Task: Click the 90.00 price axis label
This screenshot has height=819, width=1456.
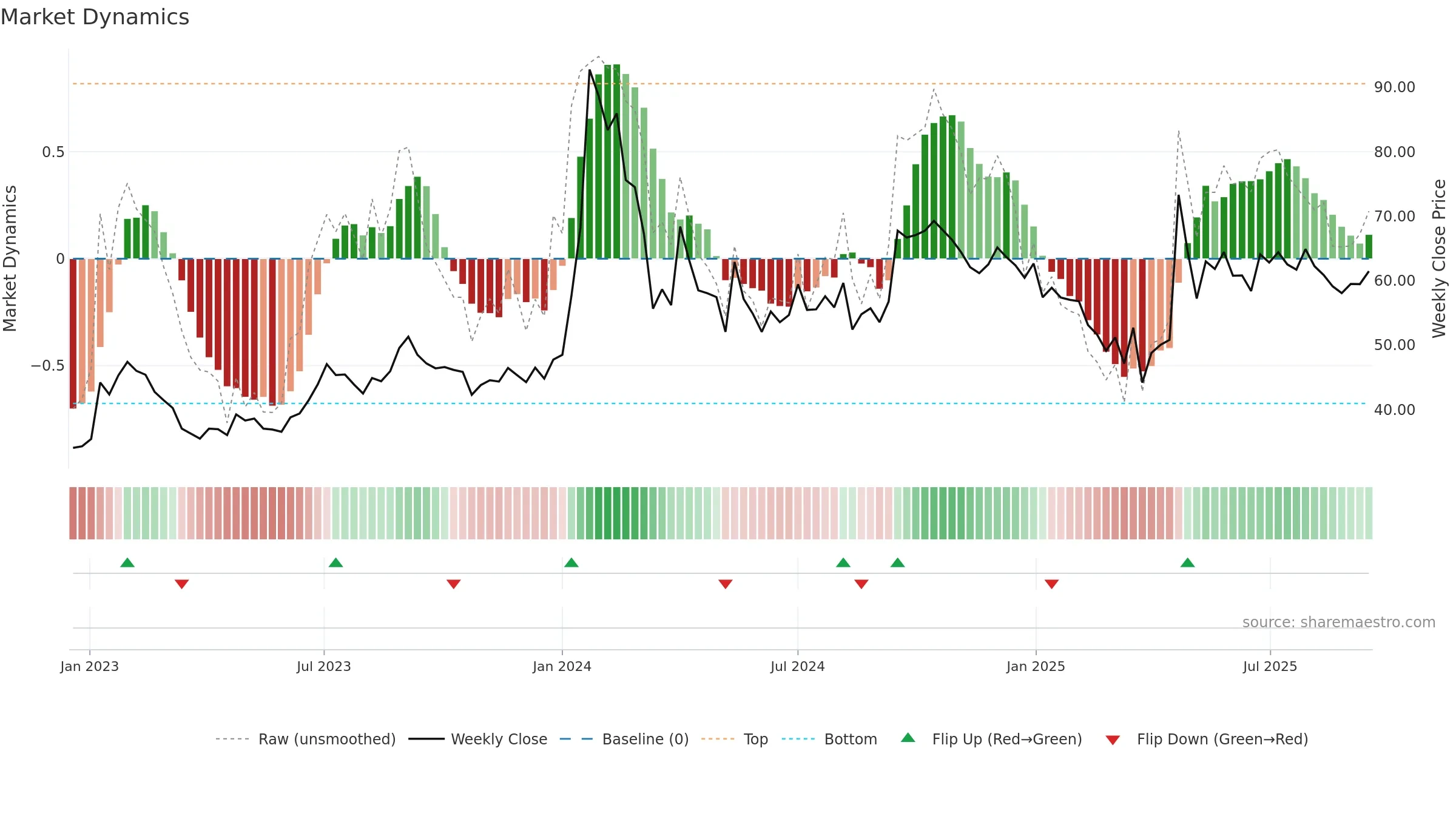Action: click(x=1395, y=87)
